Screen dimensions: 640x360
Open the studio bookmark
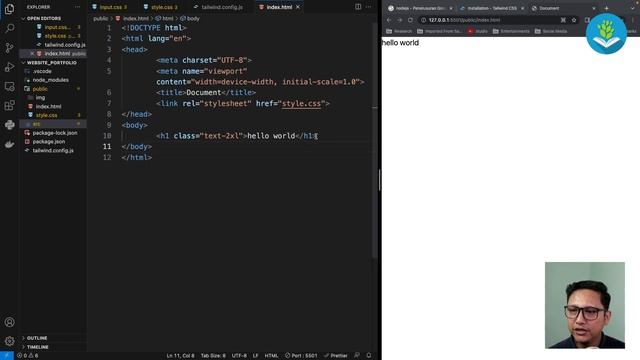point(478,31)
